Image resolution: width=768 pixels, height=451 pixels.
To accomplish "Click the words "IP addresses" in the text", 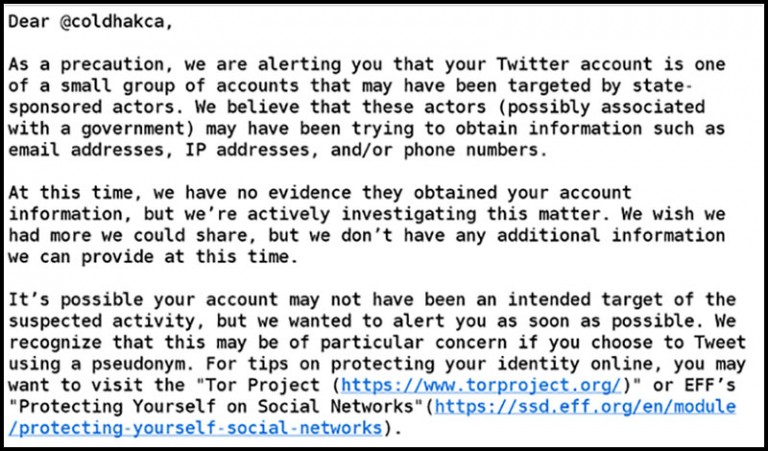I will (248, 149).
